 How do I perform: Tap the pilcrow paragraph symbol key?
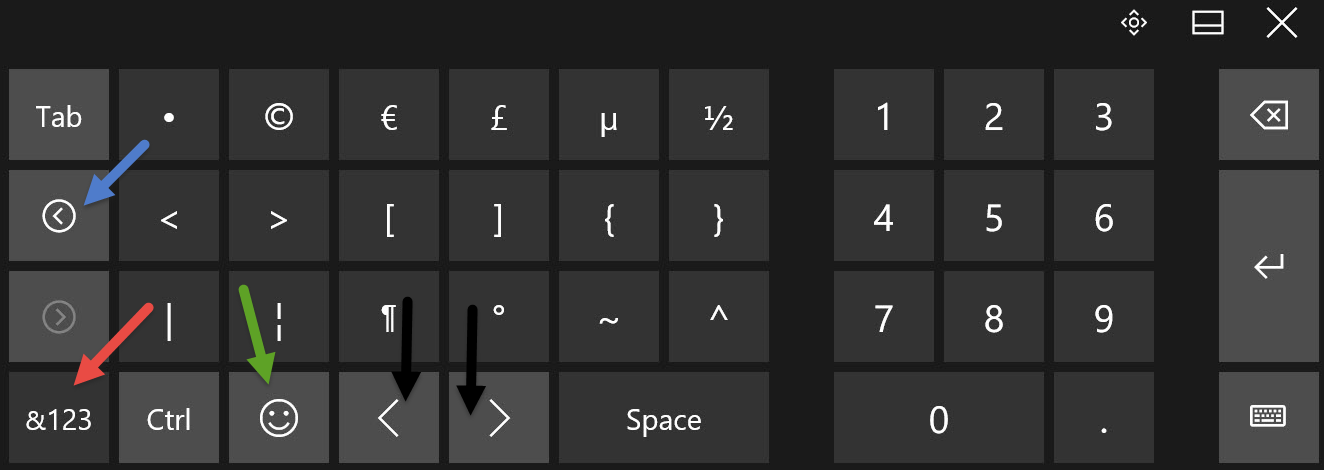[389, 317]
